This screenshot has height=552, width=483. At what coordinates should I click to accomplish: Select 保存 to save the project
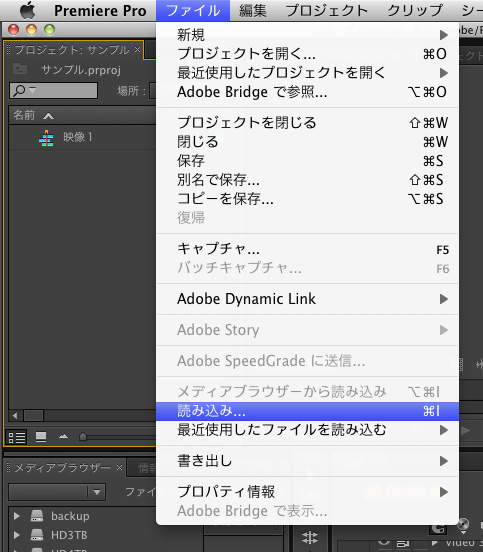click(307, 161)
